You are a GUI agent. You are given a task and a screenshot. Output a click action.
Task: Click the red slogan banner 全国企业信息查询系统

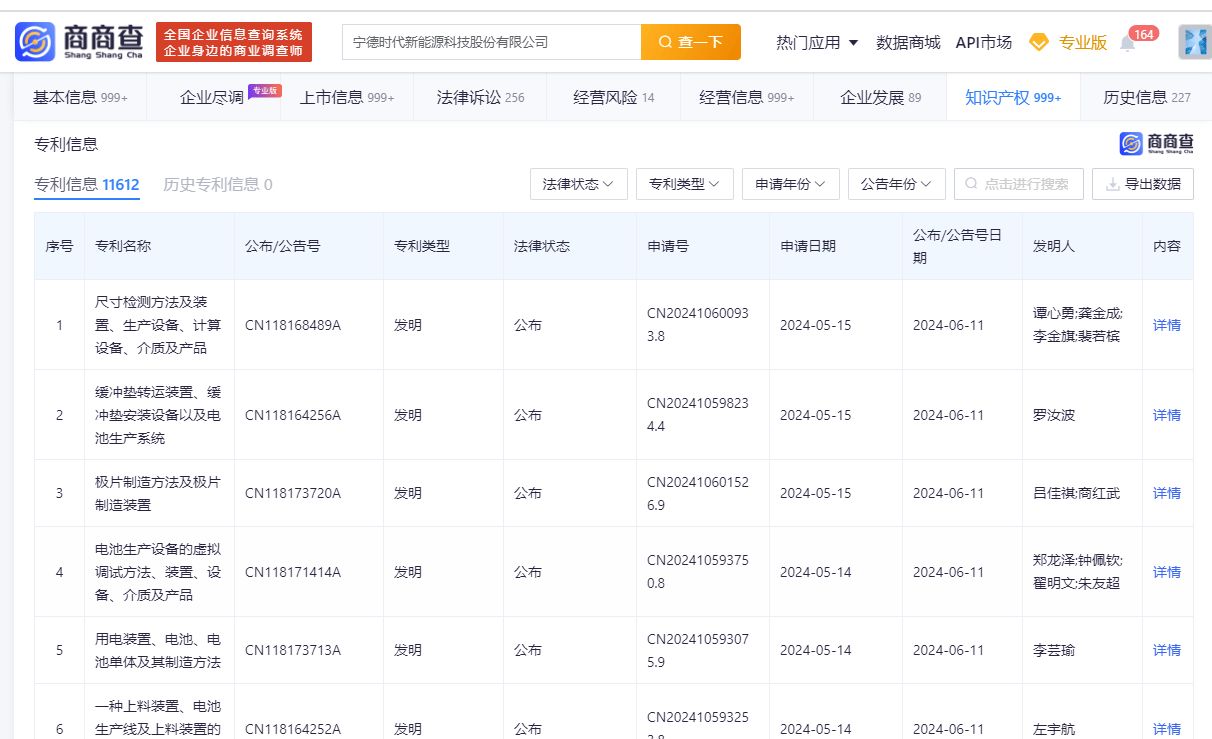pos(234,42)
